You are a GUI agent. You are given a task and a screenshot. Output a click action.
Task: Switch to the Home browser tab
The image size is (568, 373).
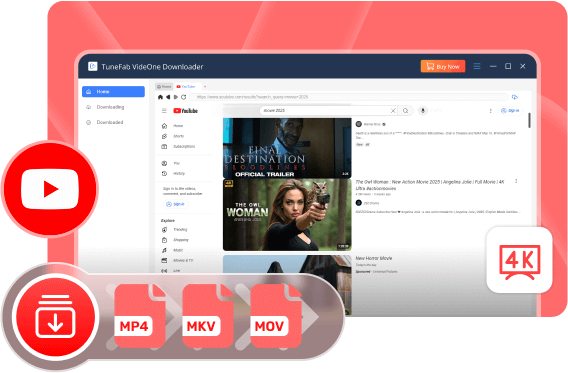164,87
